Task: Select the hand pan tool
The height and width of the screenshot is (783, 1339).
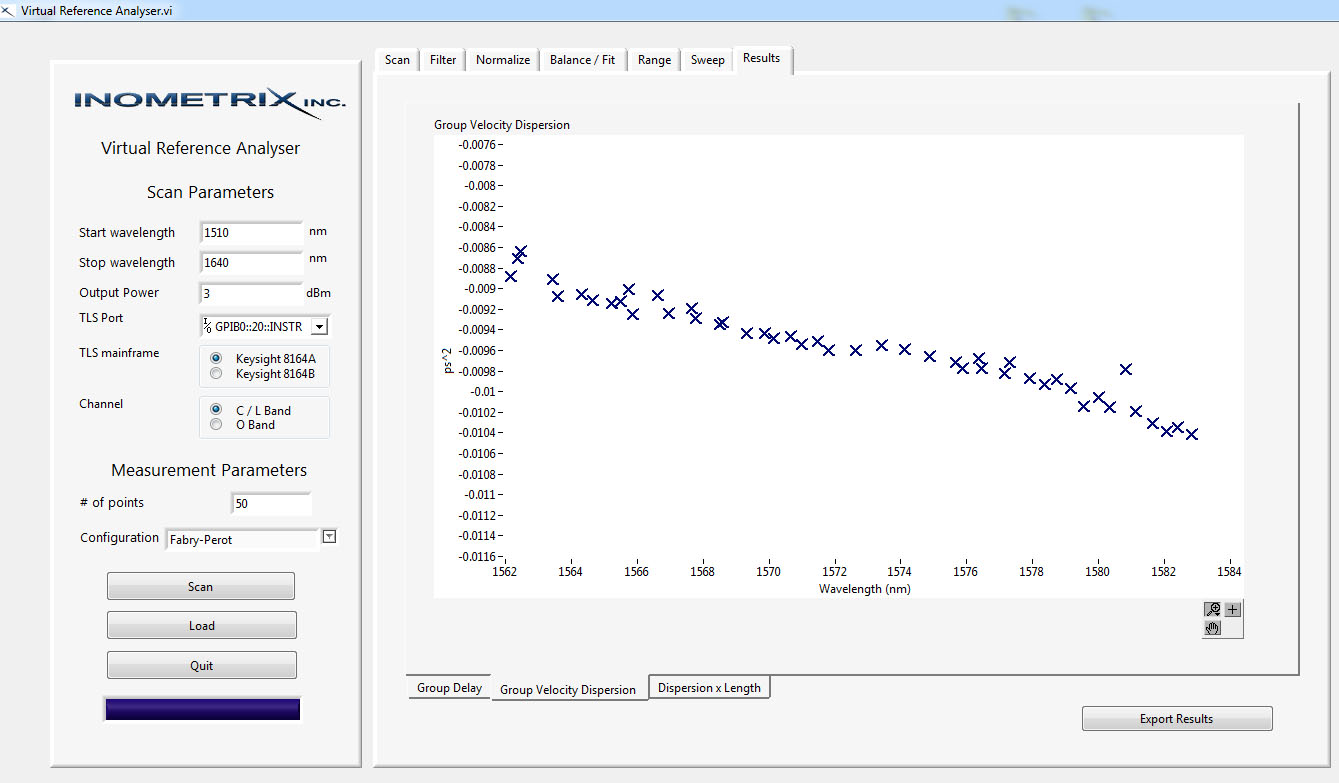Action: click(1213, 628)
